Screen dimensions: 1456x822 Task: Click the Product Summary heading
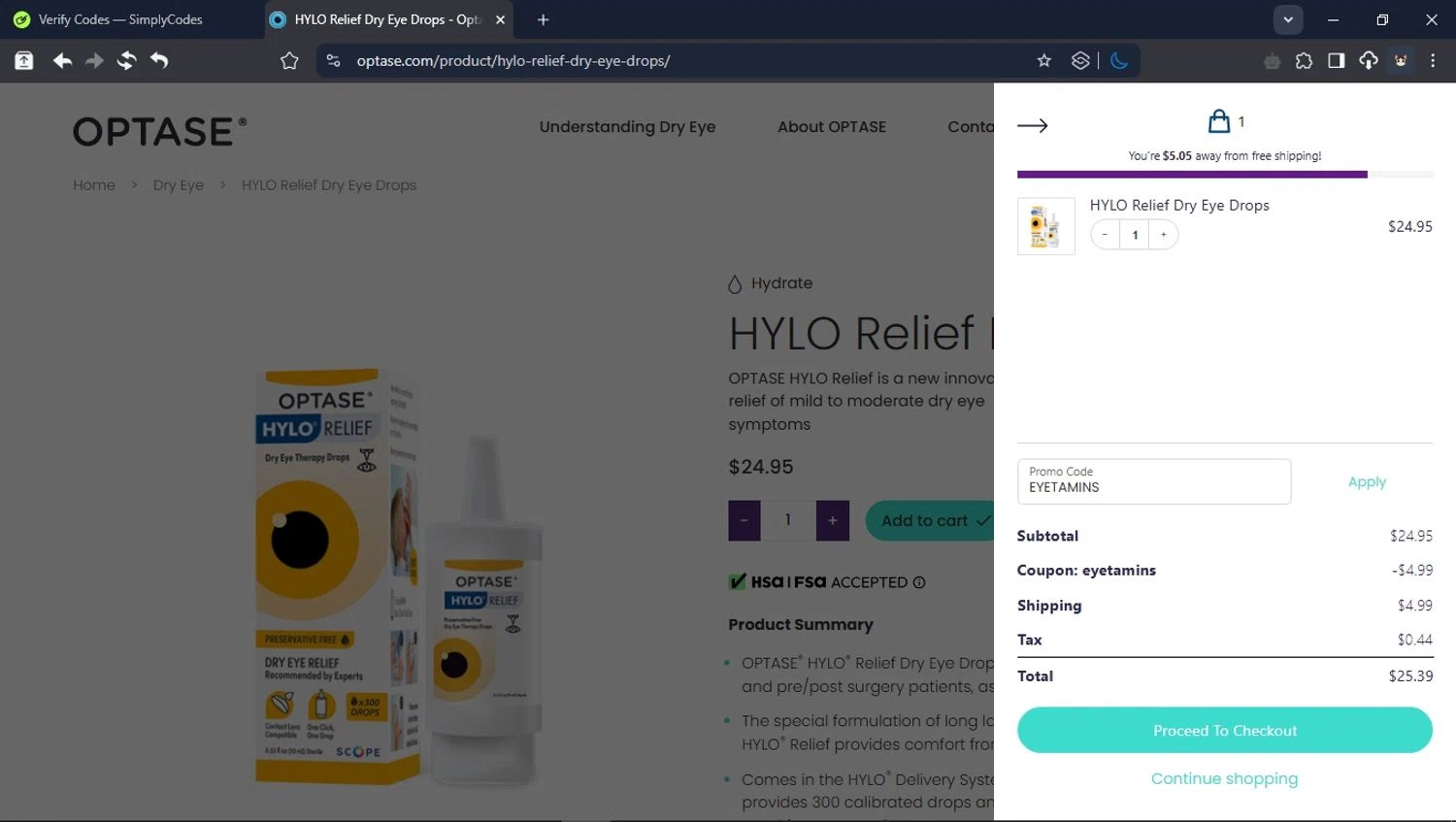point(801,624)
